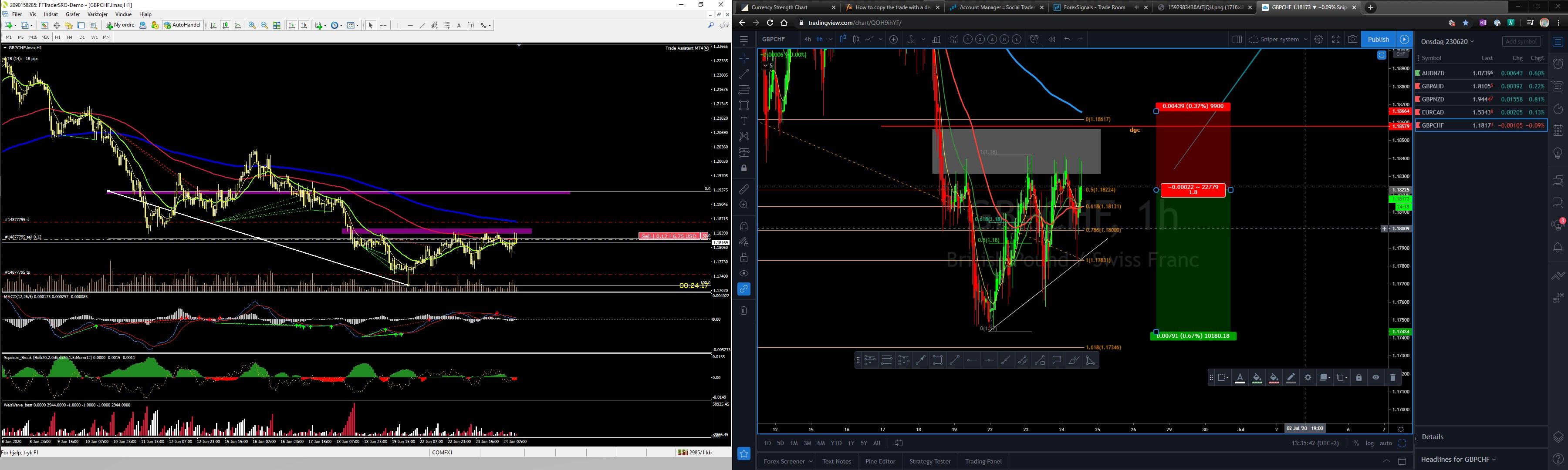This screenshot has width=1568, height=470.
Task: Select the trendline drawing tool in MetaTrader
Action: click(422, 26)
